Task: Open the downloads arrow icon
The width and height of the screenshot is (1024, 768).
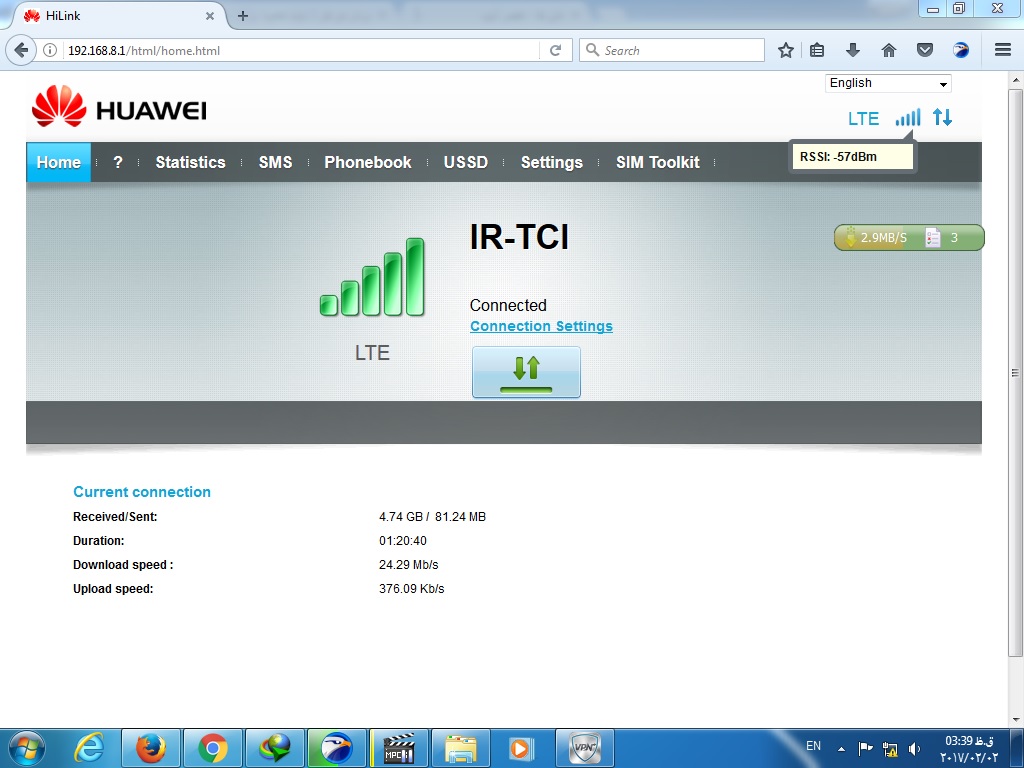Action: 853,50
